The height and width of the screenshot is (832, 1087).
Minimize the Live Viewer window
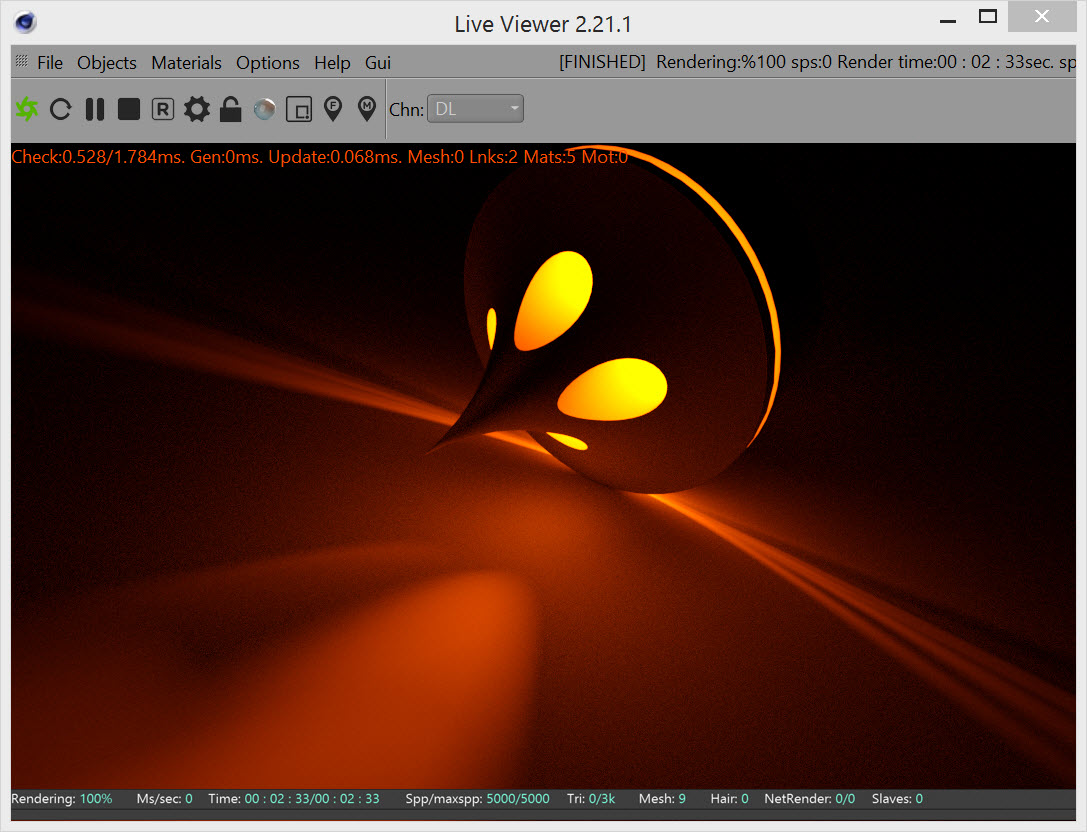[x=948, y=21]
